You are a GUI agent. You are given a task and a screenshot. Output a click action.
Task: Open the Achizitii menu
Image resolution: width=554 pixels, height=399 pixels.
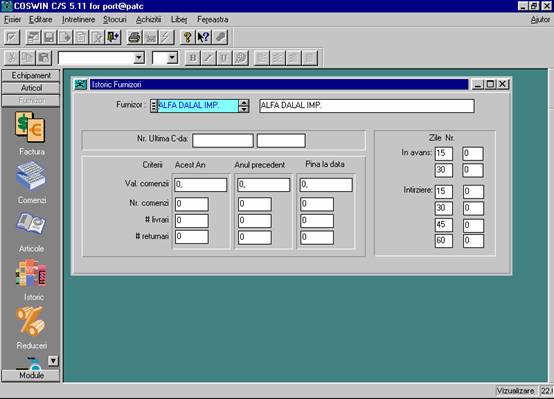149,20
